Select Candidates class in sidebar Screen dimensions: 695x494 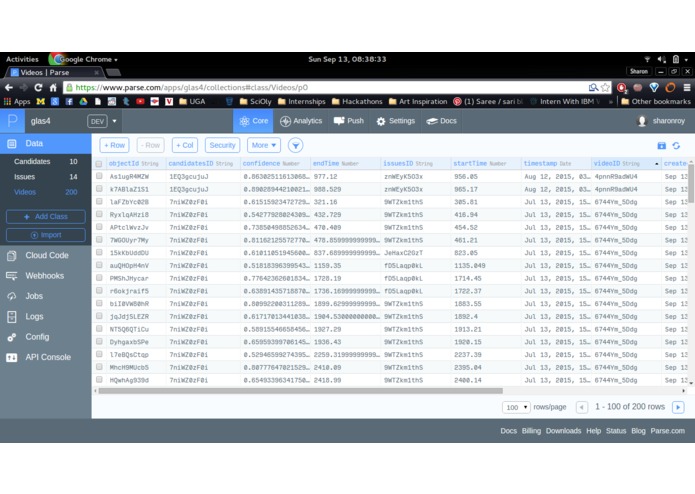coord(46,162)
